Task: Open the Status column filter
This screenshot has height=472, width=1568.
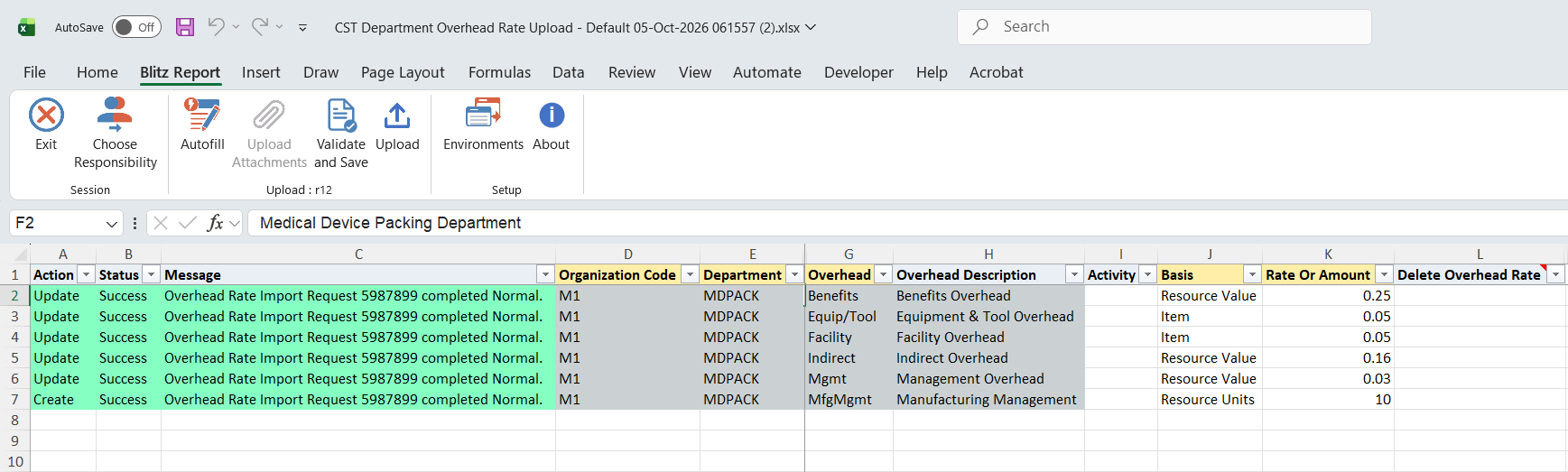Action: [152, 274]
